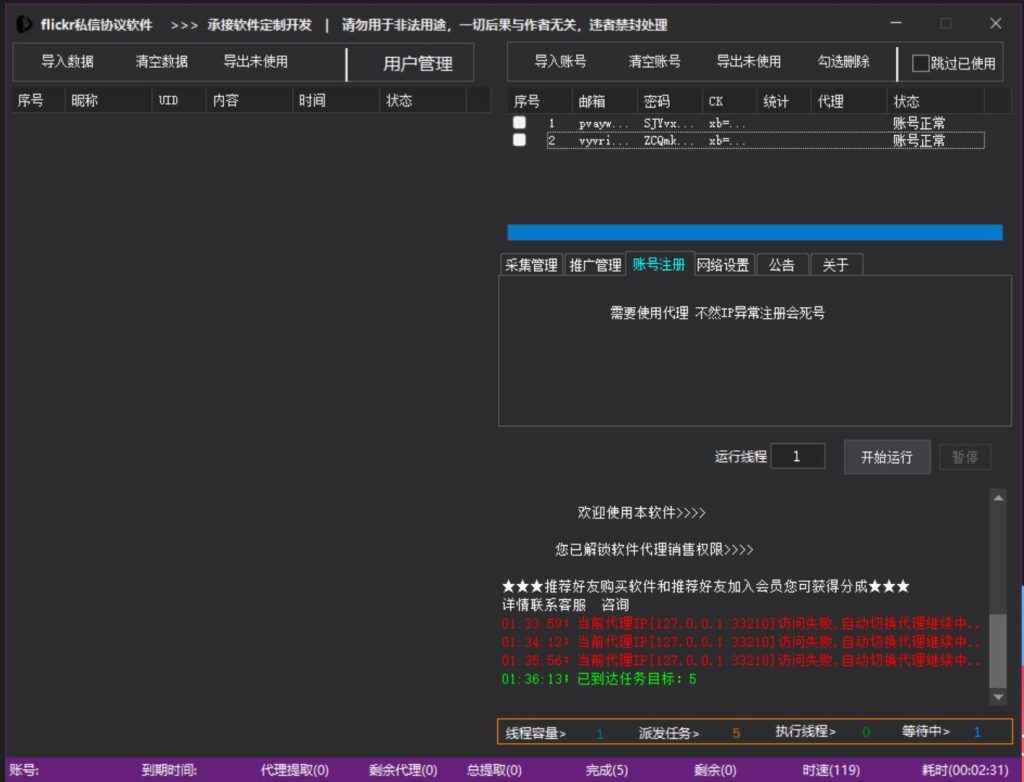Open 用户管理 panel
1024x782 pixels.
coord(418,64)
